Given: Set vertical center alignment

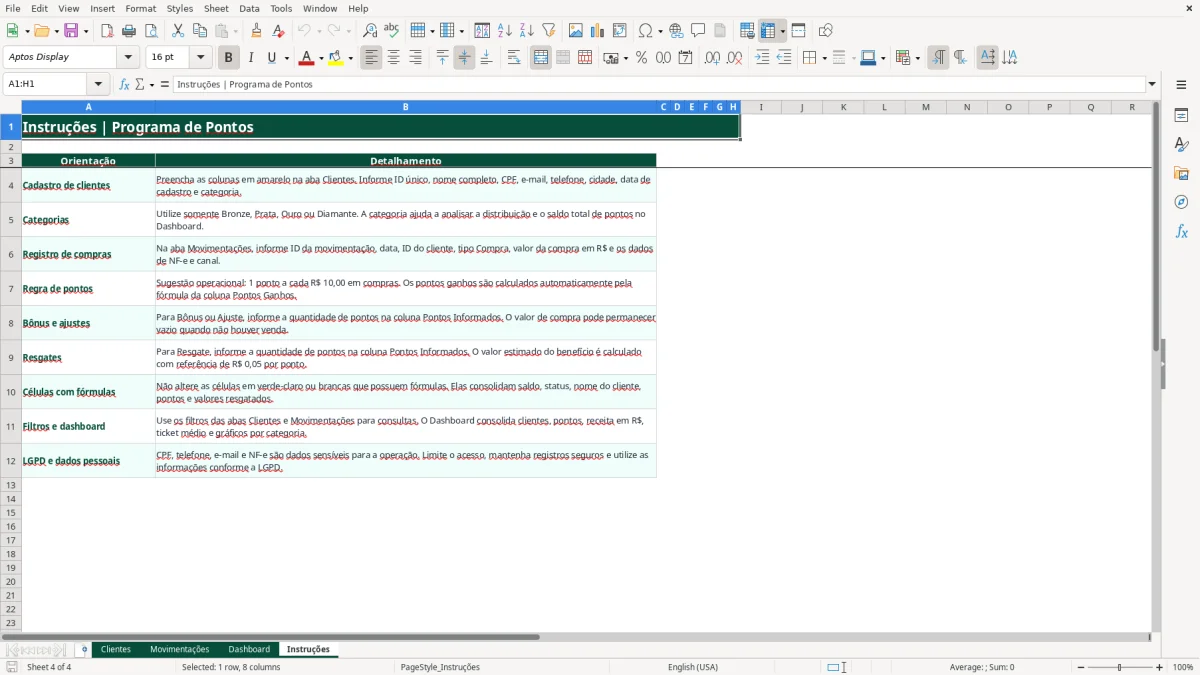Looking at the screenshot, I should point(464,58).
